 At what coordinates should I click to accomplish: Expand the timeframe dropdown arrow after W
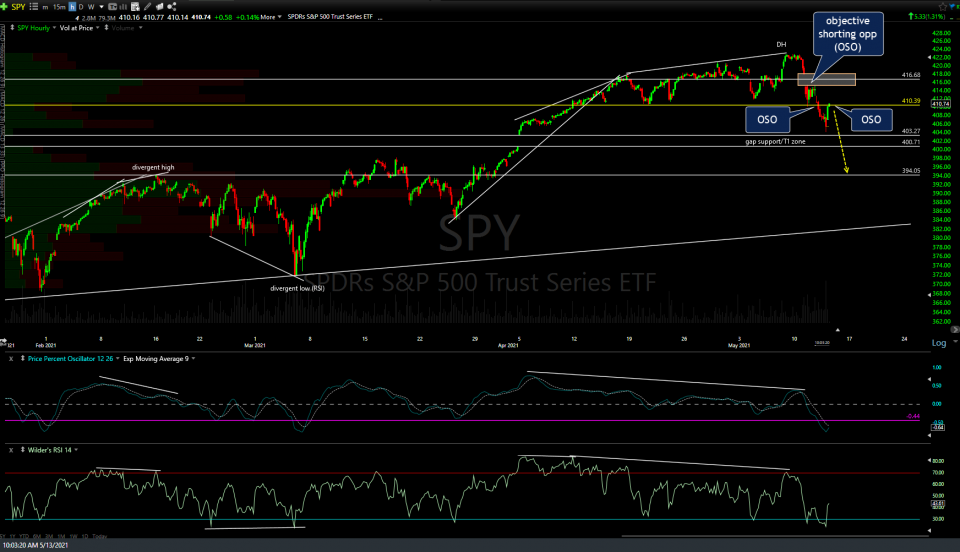pos(101,7)
